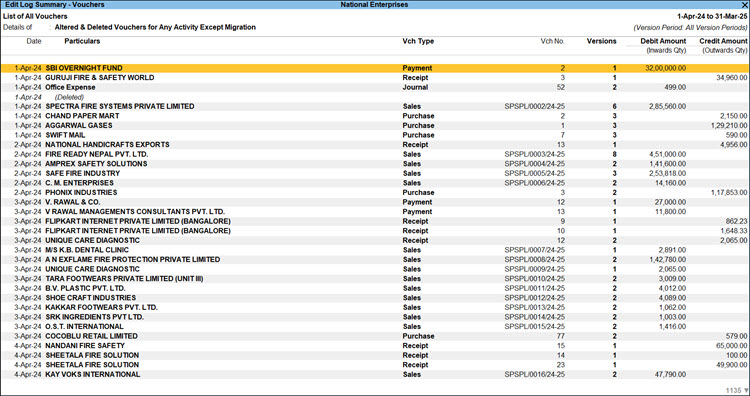Select NANDANI FIRE SAFETY receipt row
This screenshot has width=750, height=396.
click(375, 346)
